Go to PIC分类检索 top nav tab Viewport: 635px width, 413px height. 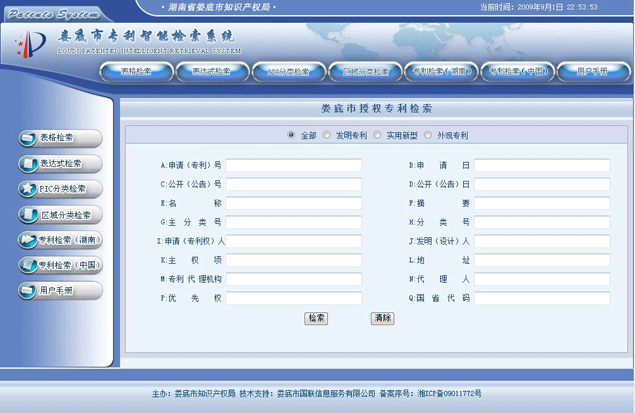coord(288,72)
